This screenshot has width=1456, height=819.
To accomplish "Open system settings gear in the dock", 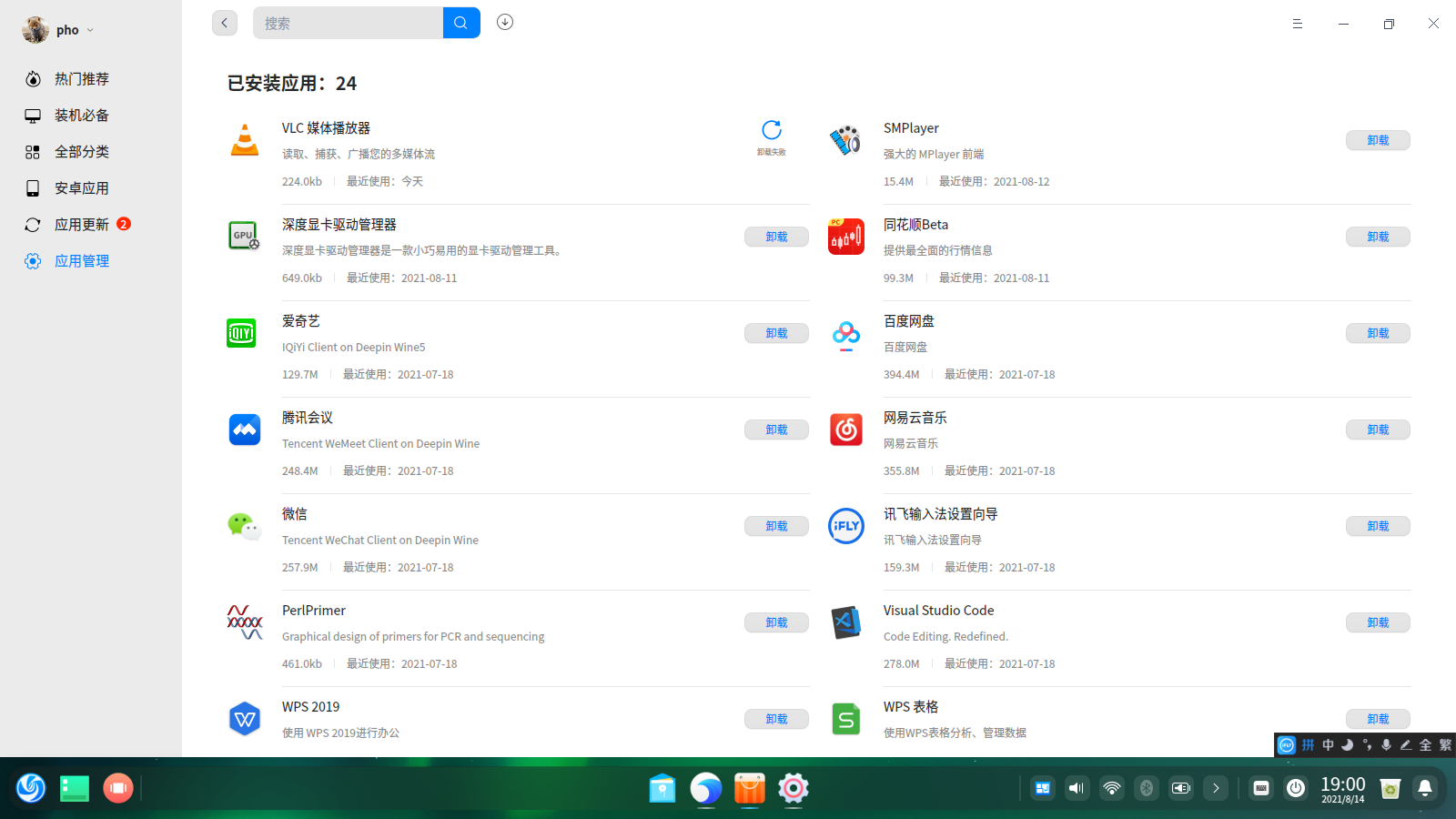I will 794,788.
